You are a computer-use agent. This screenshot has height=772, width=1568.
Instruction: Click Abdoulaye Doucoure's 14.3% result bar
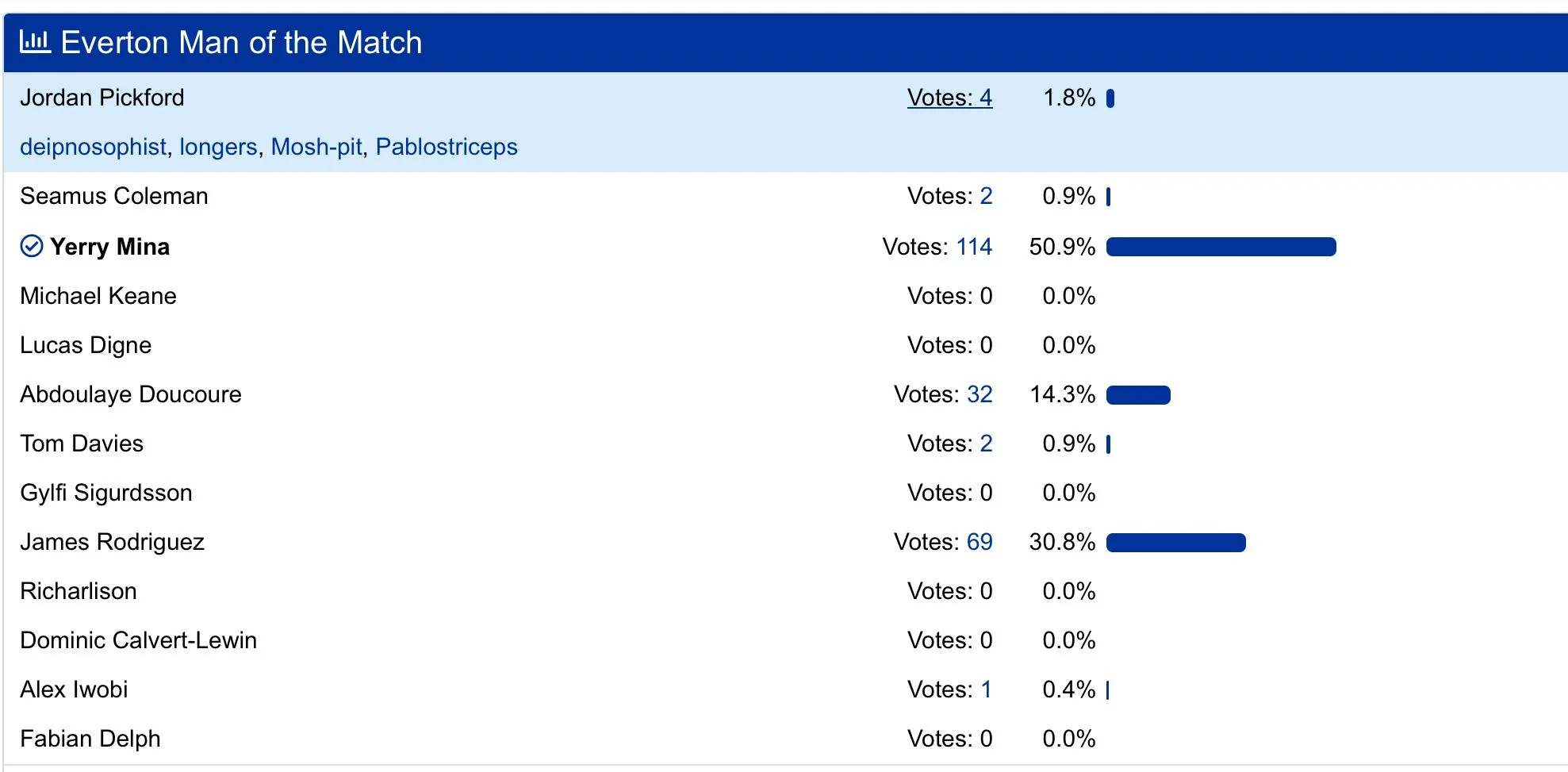point(1138,395)
